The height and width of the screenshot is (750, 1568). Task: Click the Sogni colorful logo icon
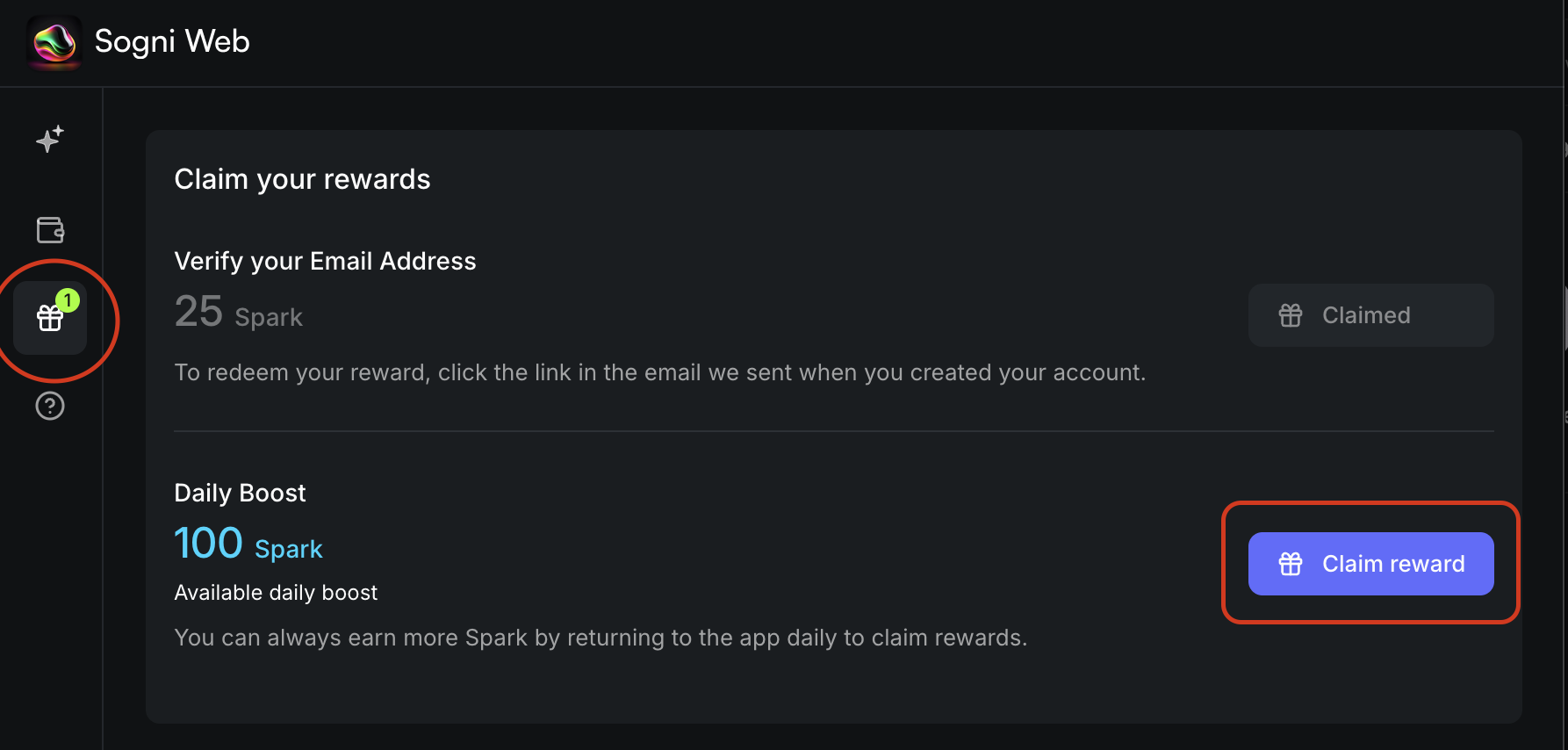coord(54,41)
